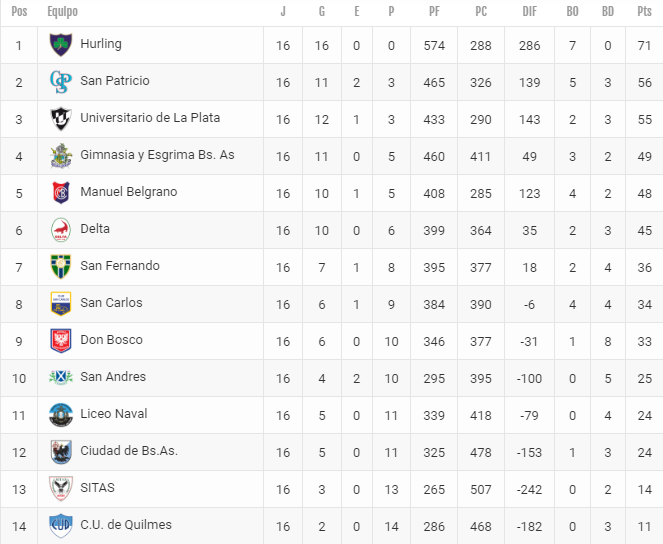The height and width of the screenshot is (544, 663).
Task: Click Gimnasia y Esgrima Bs. As emblem
Action: [x=60, y=156]
